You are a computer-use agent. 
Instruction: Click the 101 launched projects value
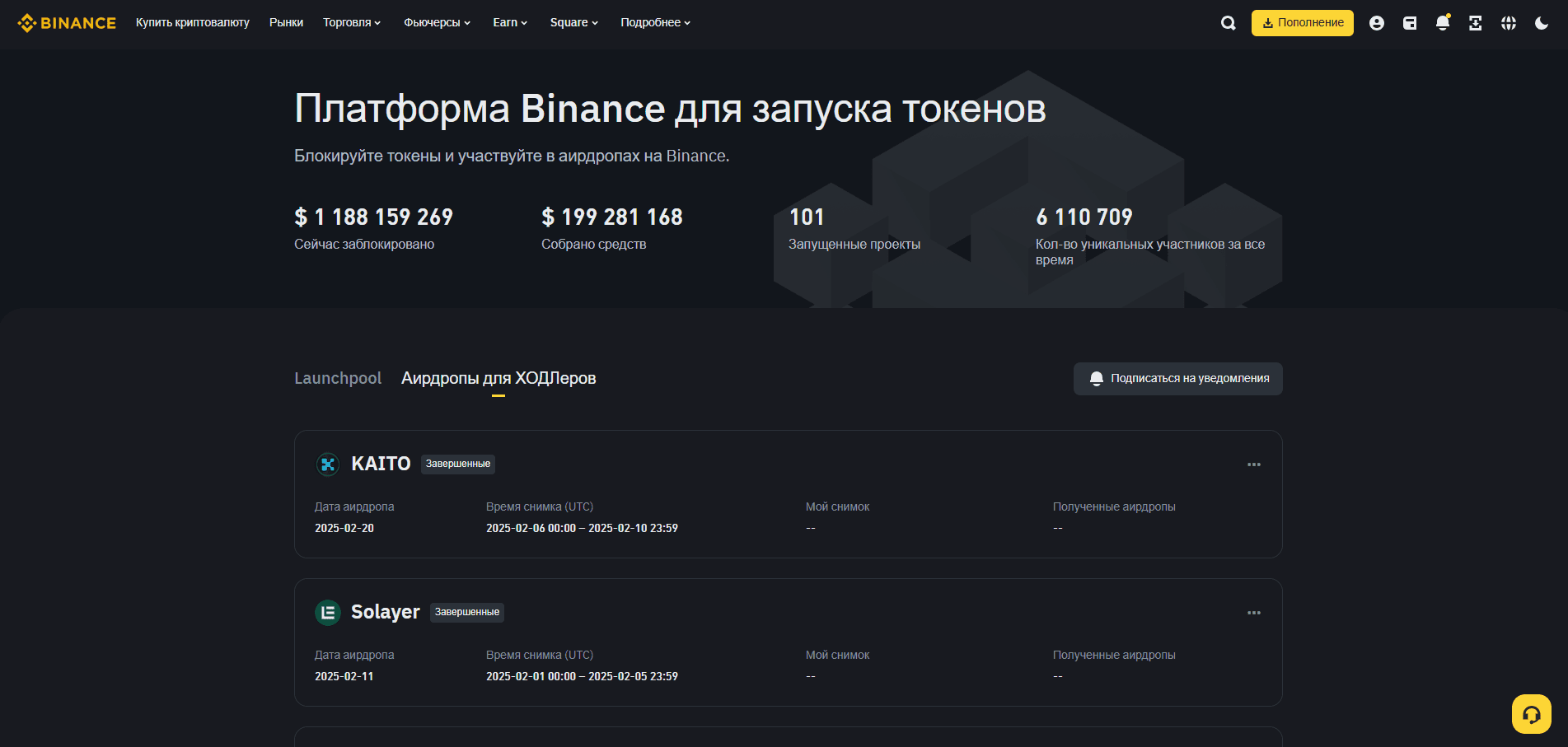(807, 217)
